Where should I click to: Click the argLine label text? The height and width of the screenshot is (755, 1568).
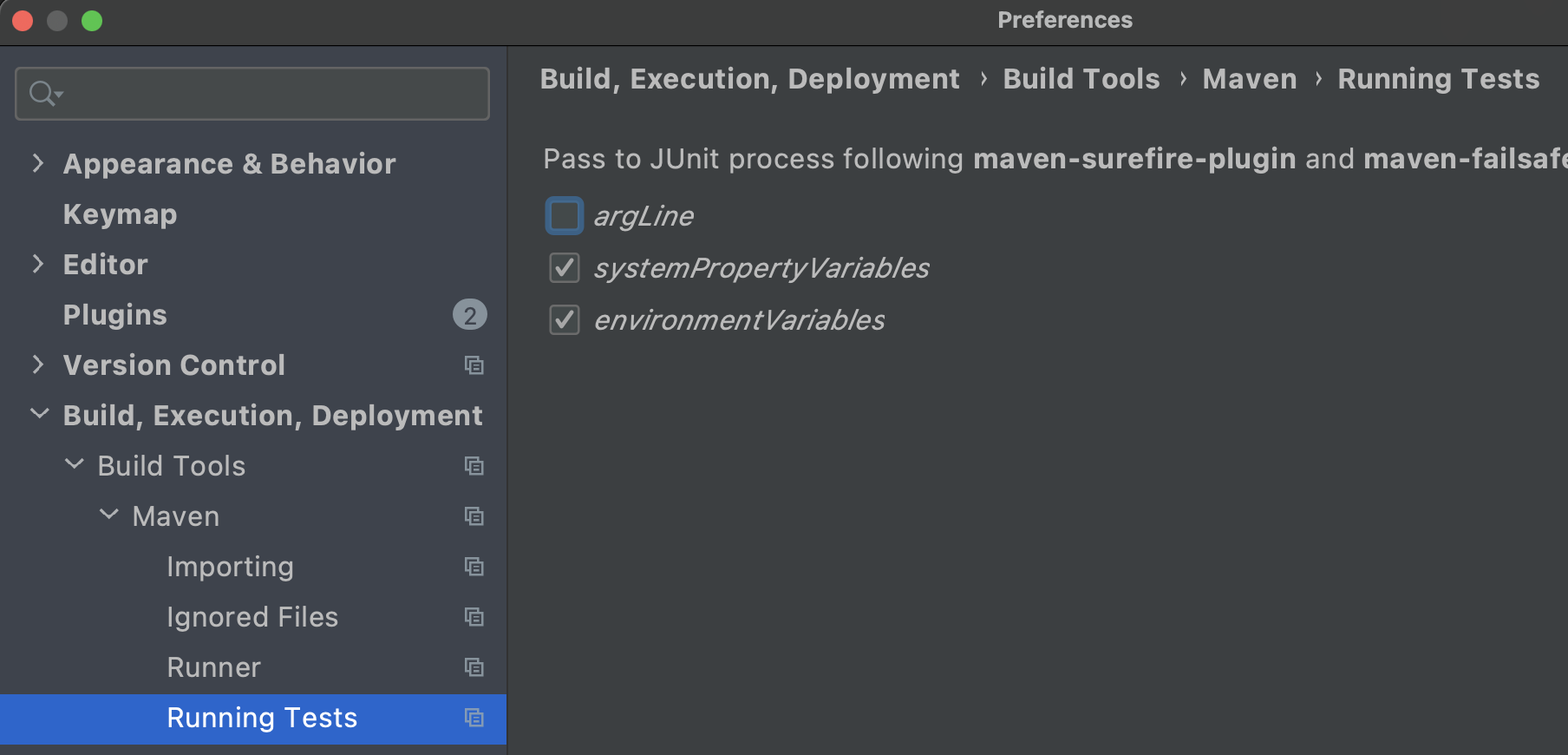point(644,216)
